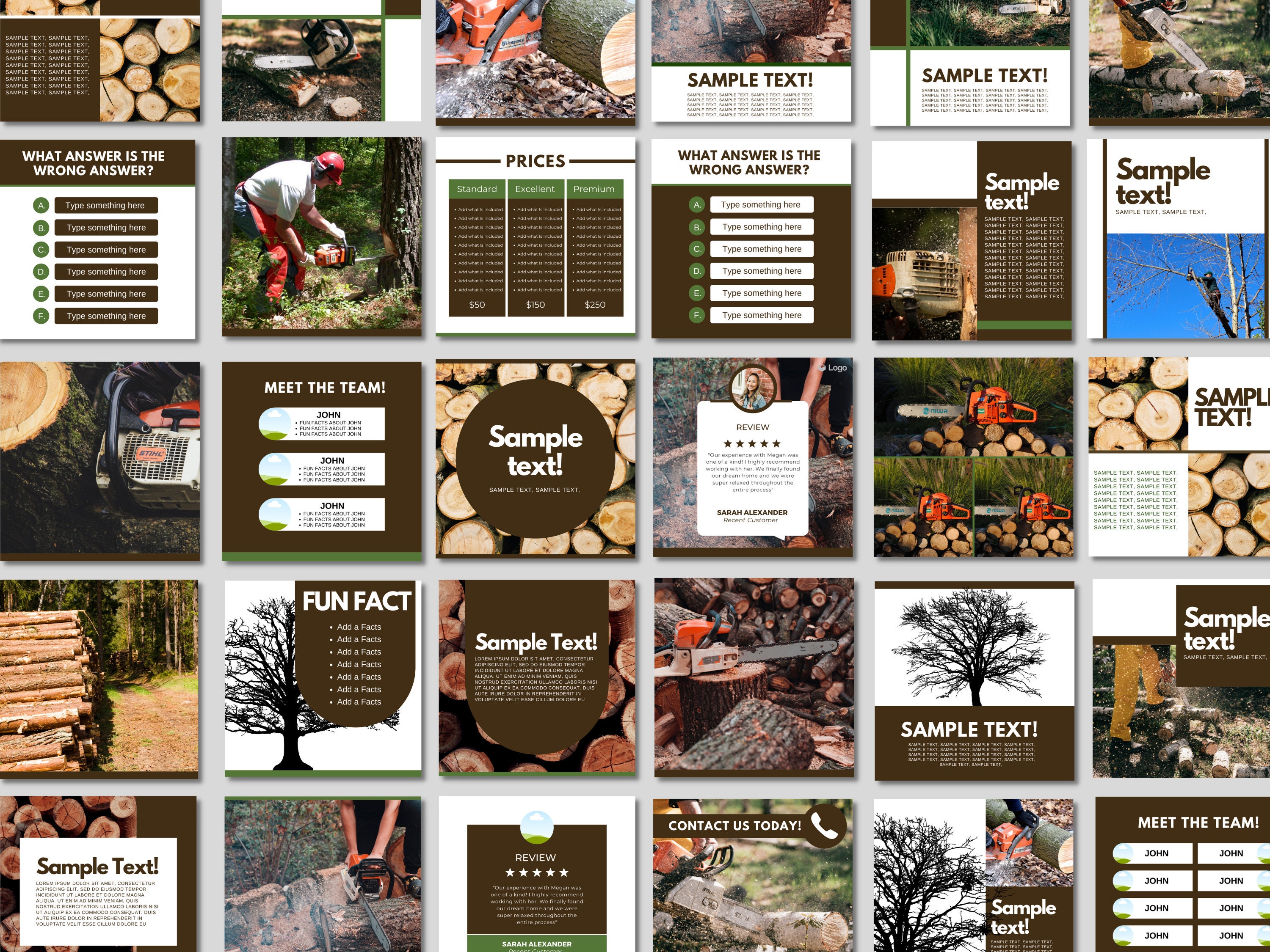Viewport: 1270px width, 952px height.
Task: Select the circular A option marker in the quiz
Action: point(41,205)
